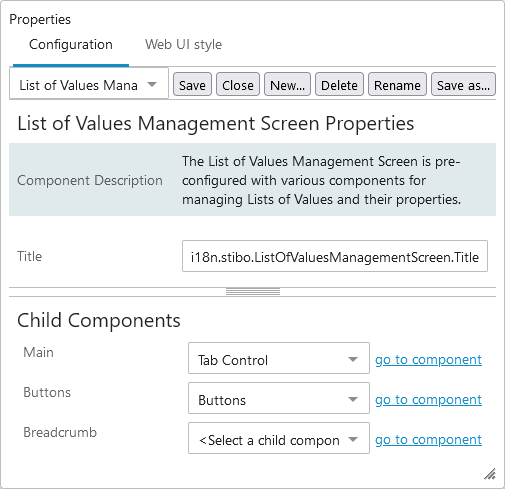Create a new screen with New...

click(x=287, y=85)
